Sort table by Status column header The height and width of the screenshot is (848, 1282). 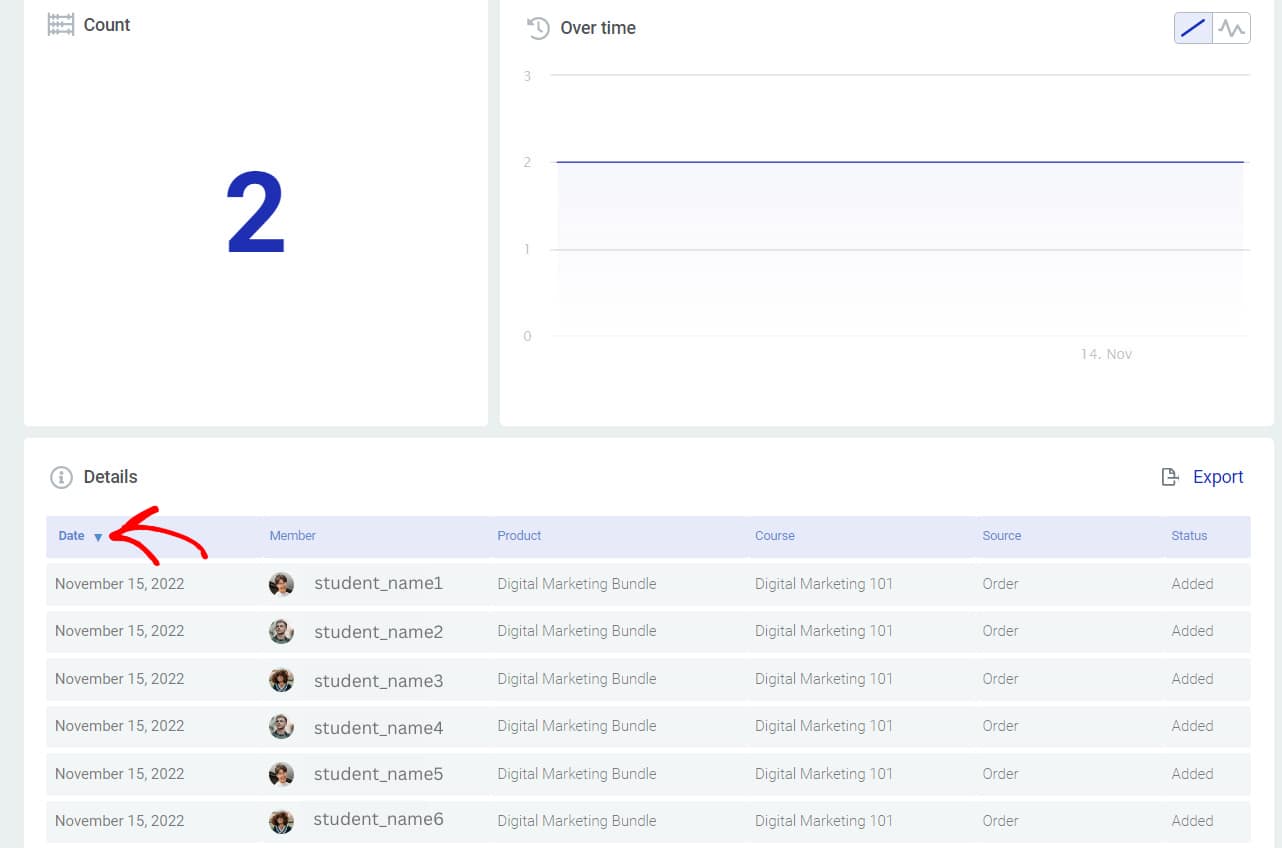(x=1189, y=536)
